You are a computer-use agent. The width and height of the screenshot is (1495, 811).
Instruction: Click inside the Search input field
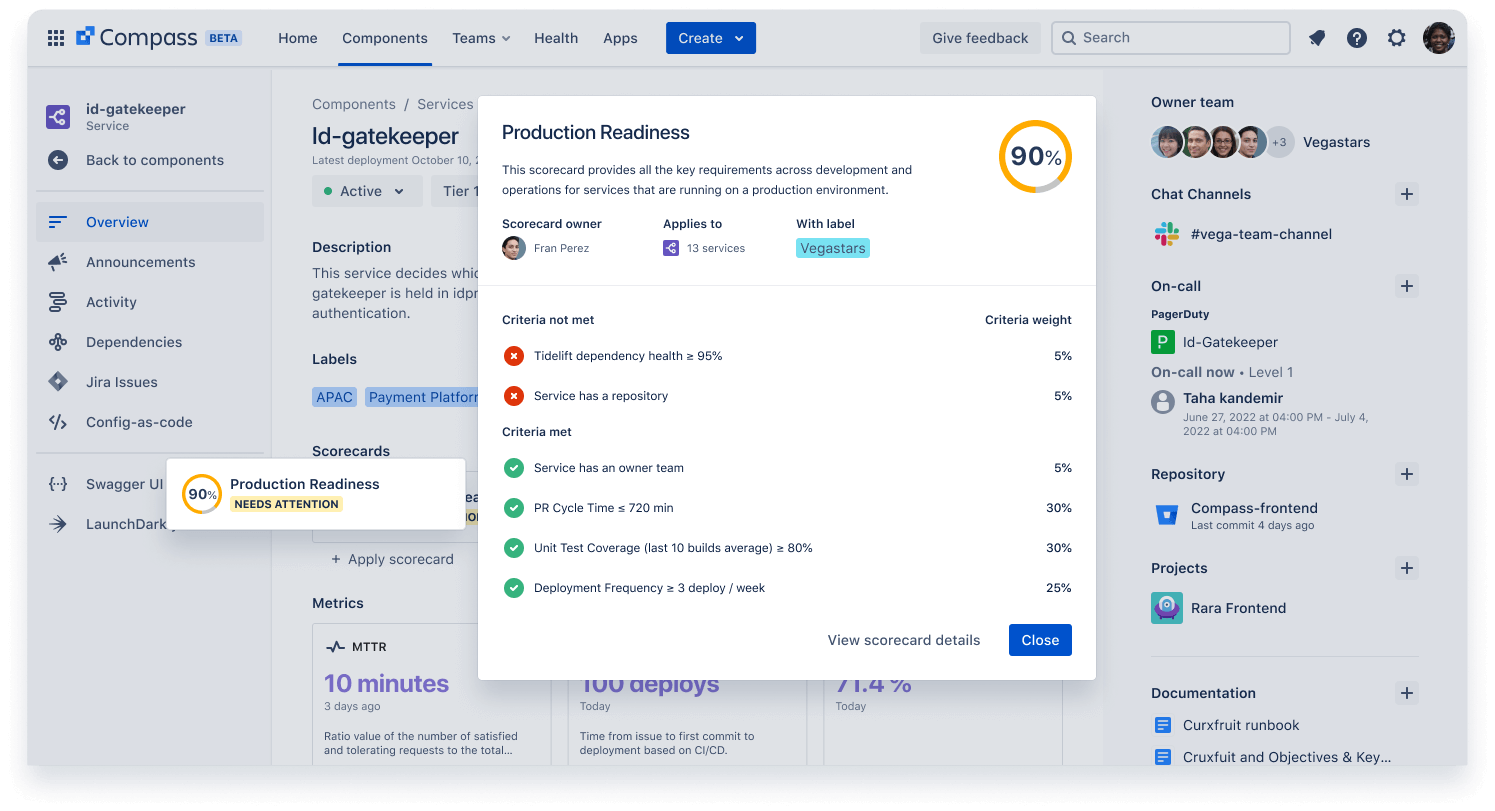pos(1170,37)
